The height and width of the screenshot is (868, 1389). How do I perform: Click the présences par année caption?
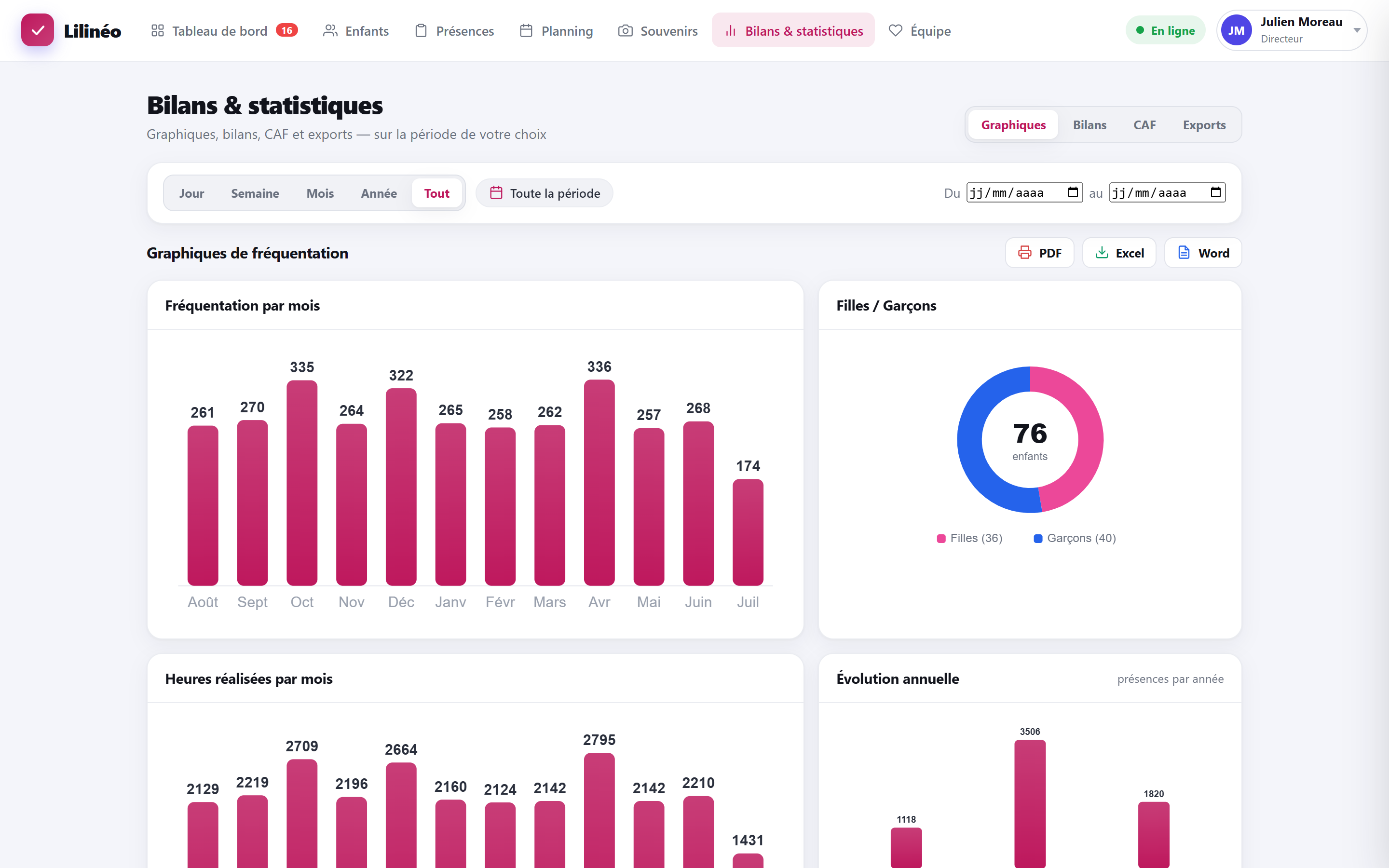pyautogui.click(x=1170, y=678)
